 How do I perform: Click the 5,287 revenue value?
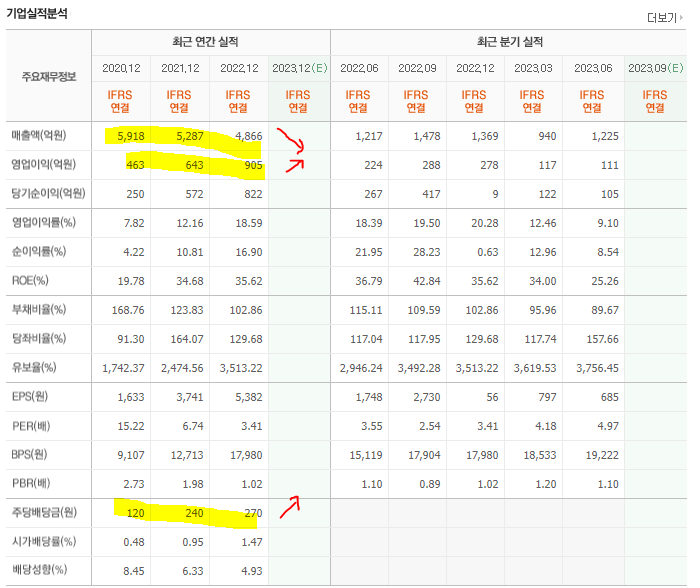(x=190, y=136)
